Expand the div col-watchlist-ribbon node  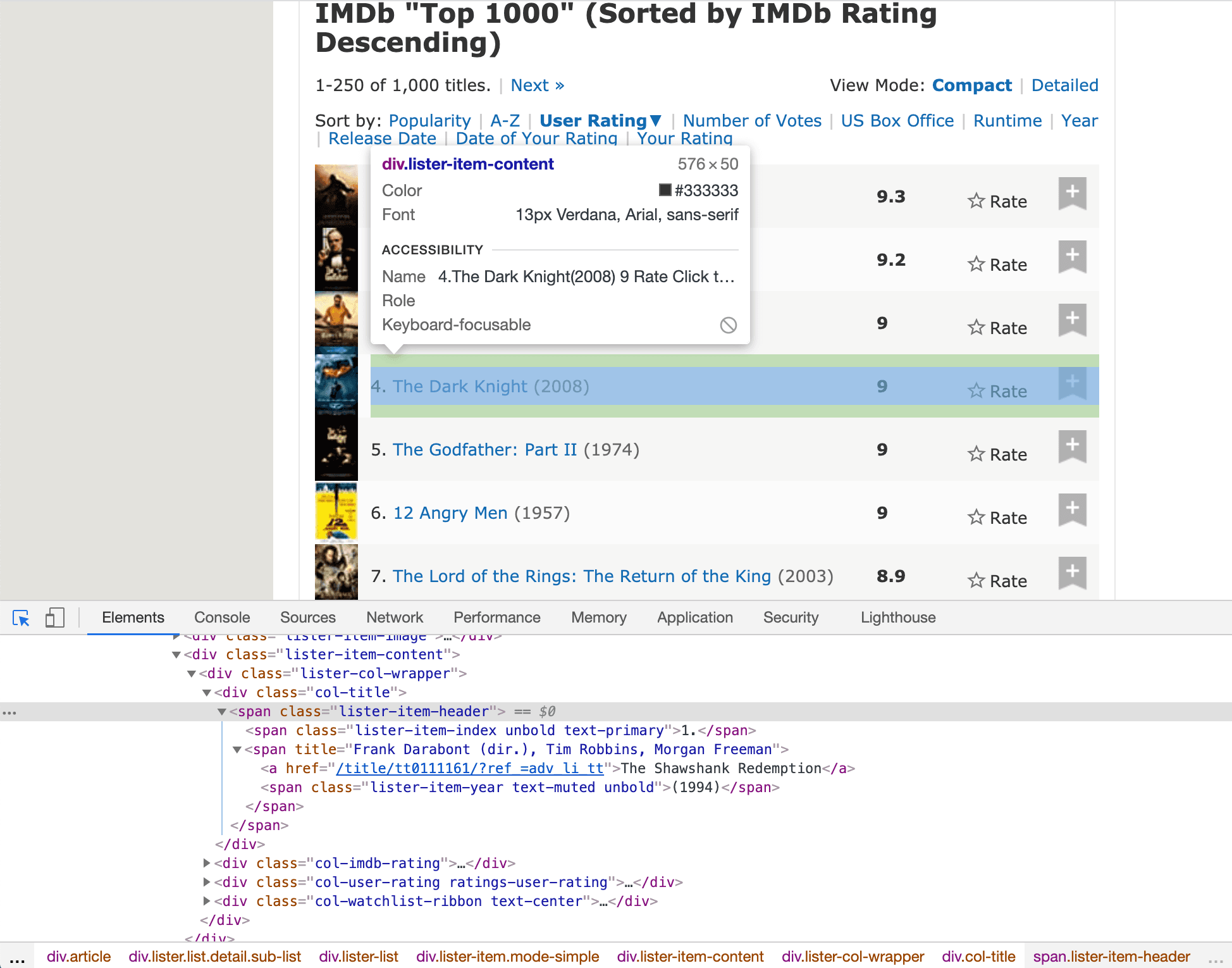[207, 901]
